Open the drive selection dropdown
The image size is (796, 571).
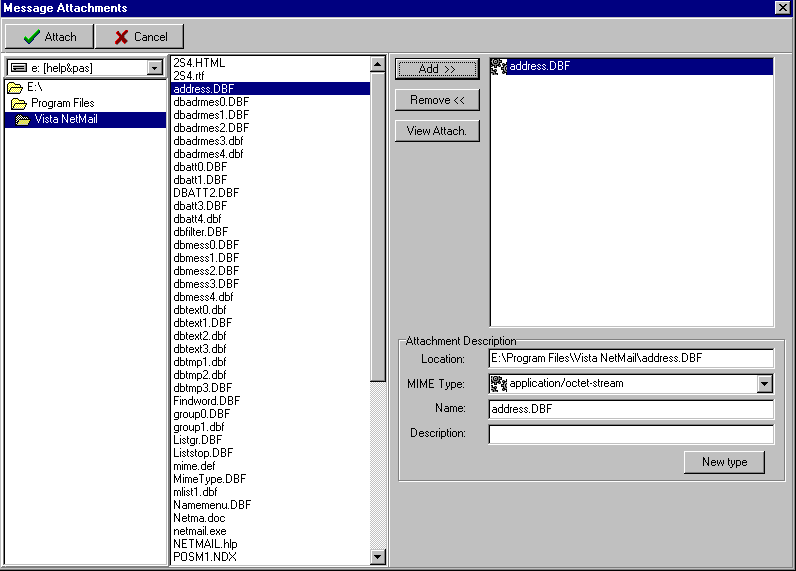coord(154,68)
